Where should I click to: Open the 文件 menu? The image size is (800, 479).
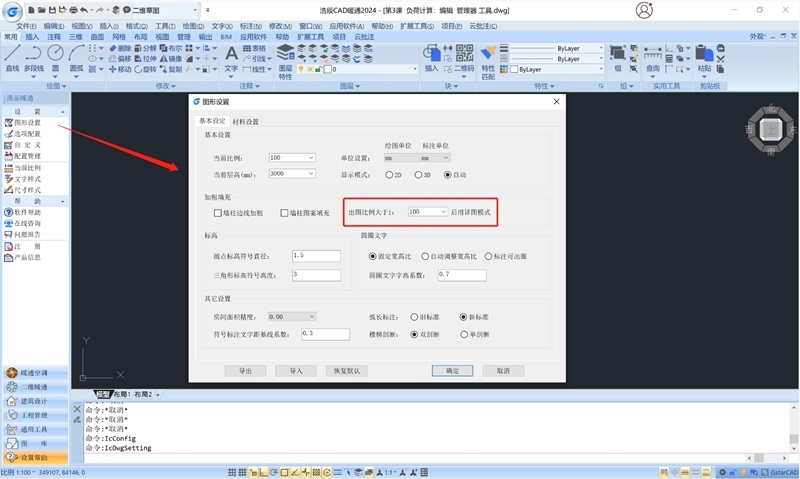(26, 26)
